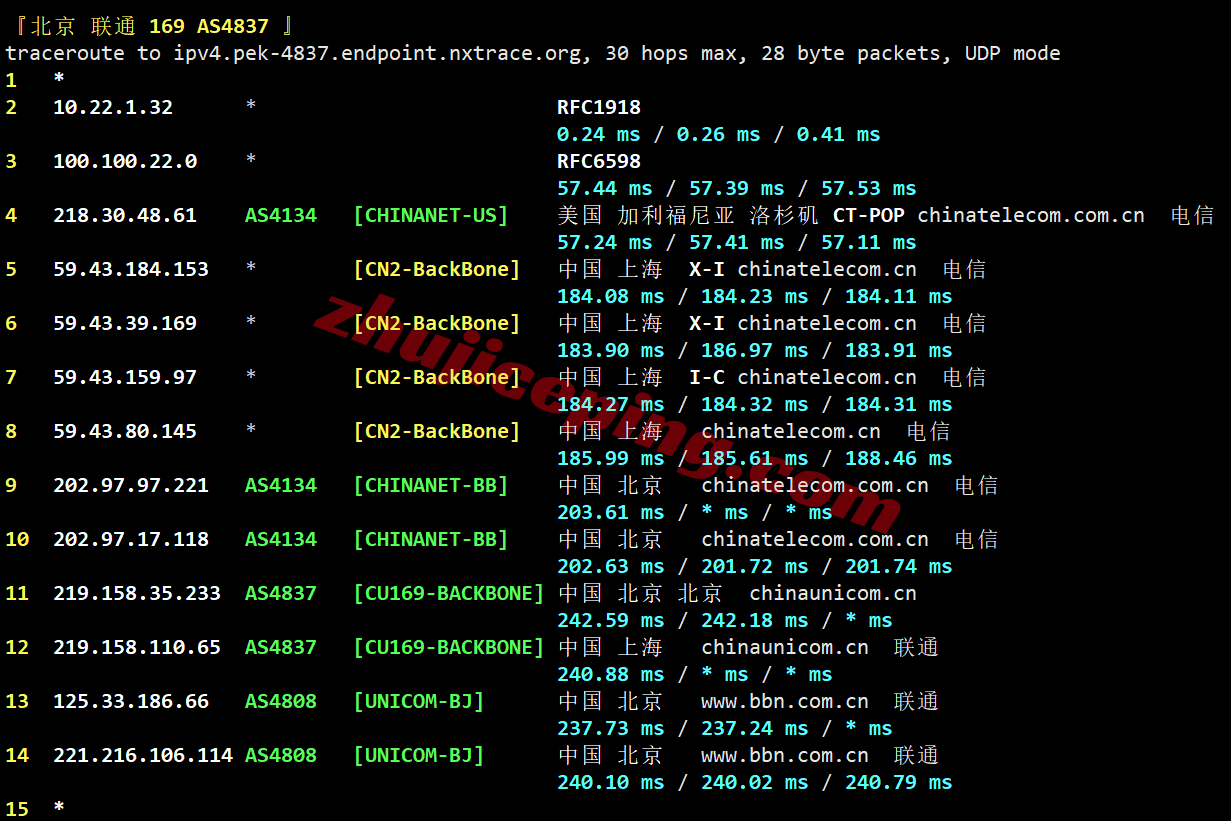Viewport: 1231px width, 821px height.
Task: Click the latency value 203.61 ms
Action: [x=611, y=512]
